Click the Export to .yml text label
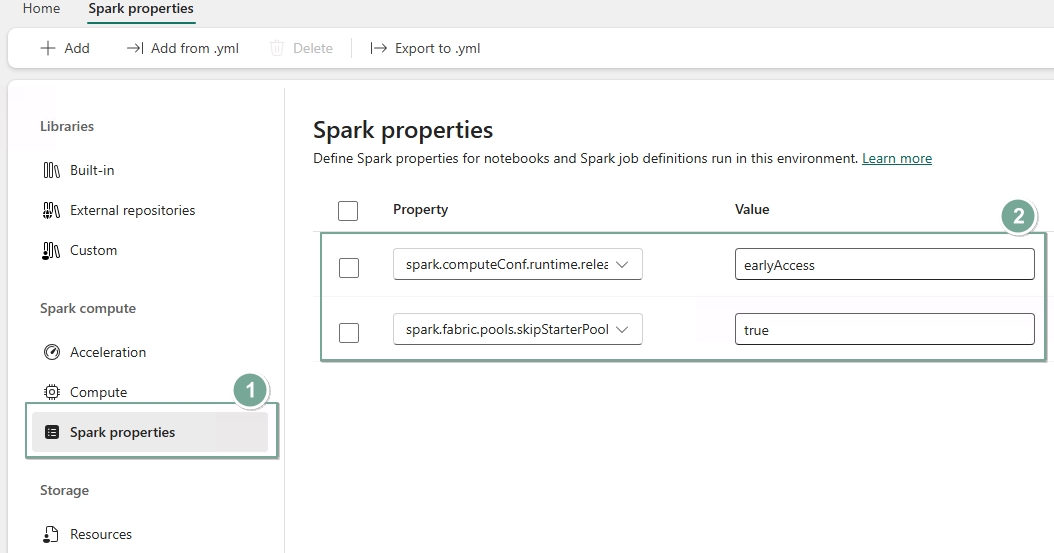 coord(438,48)
